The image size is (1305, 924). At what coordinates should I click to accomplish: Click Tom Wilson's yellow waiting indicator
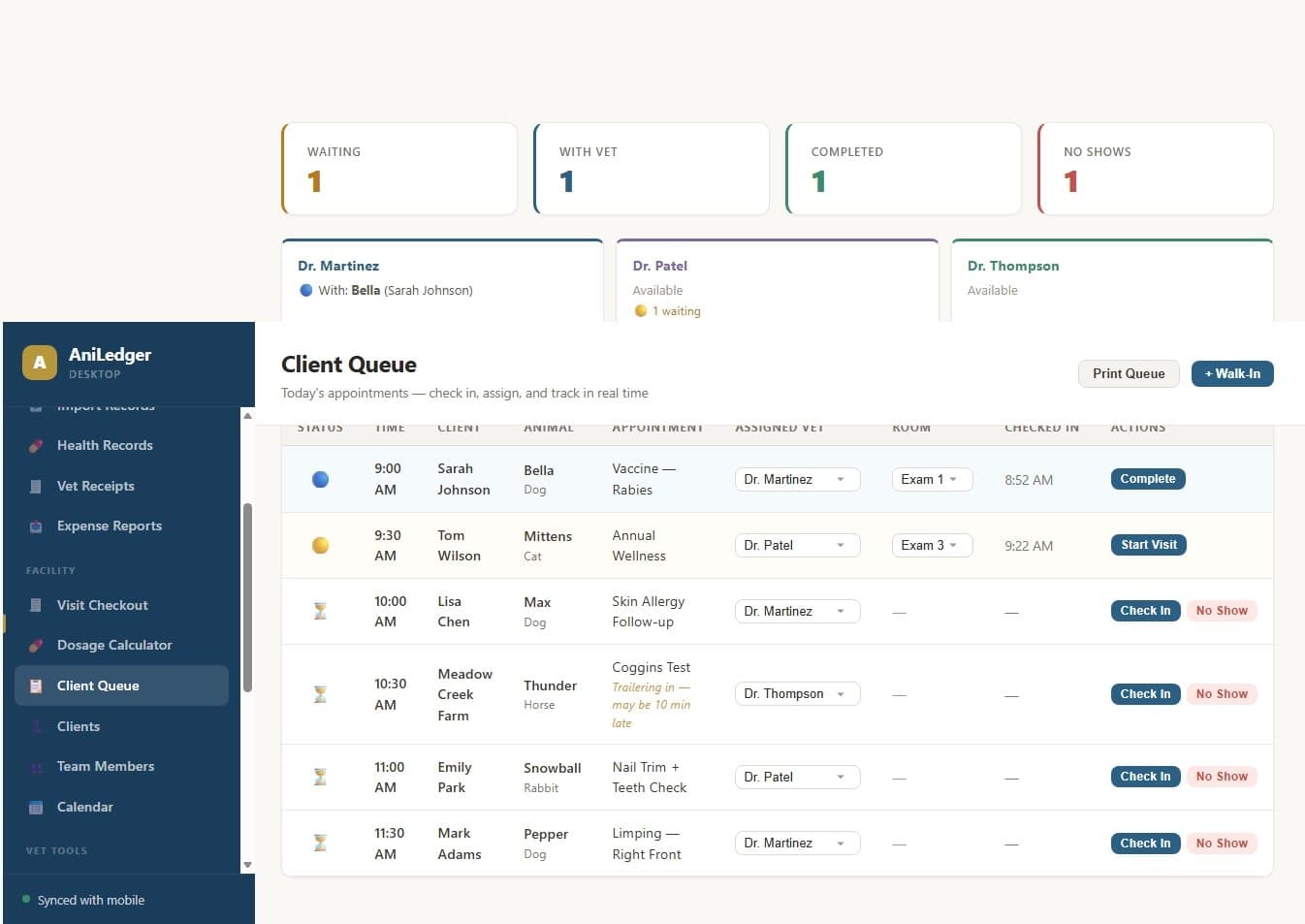pyautogui.click(x=320, y=545)
